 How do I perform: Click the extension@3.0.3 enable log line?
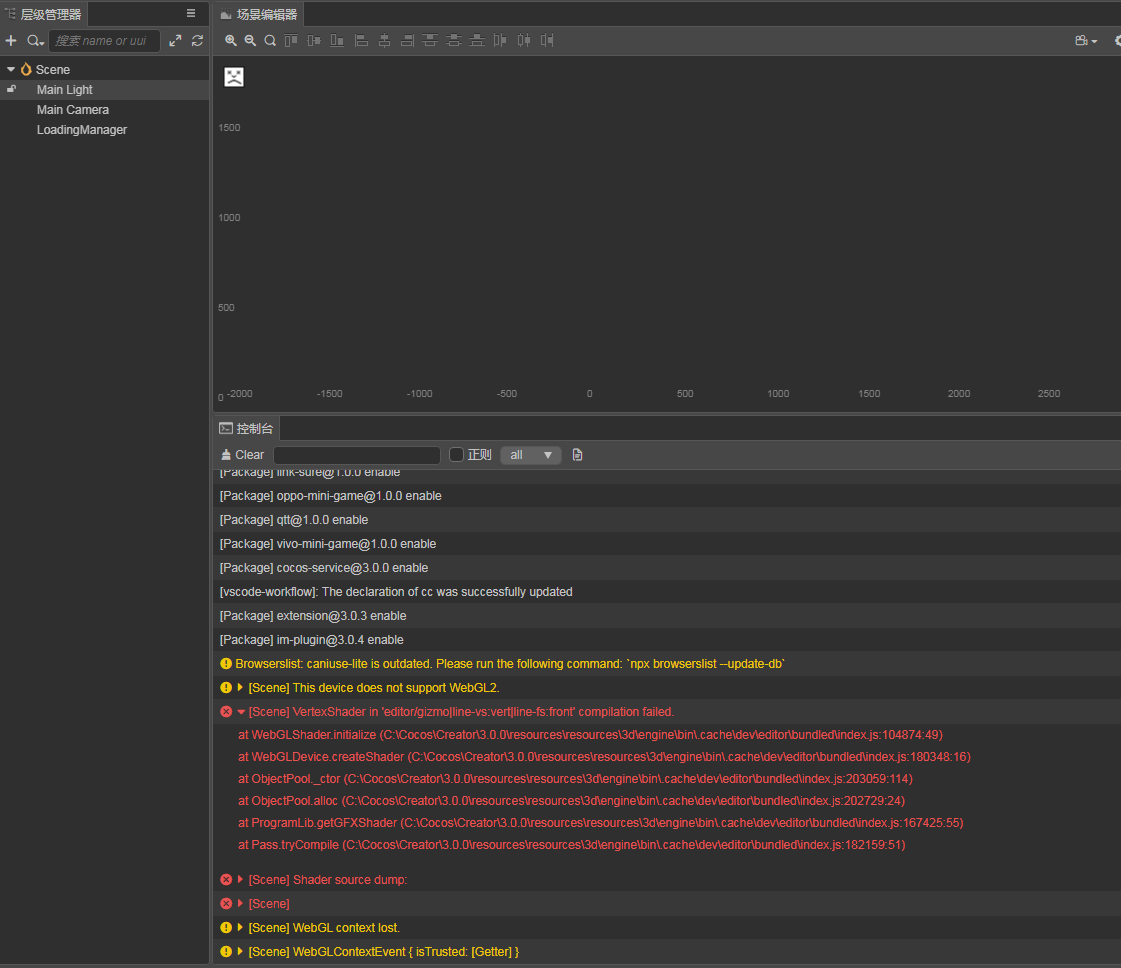coord(313,616)
